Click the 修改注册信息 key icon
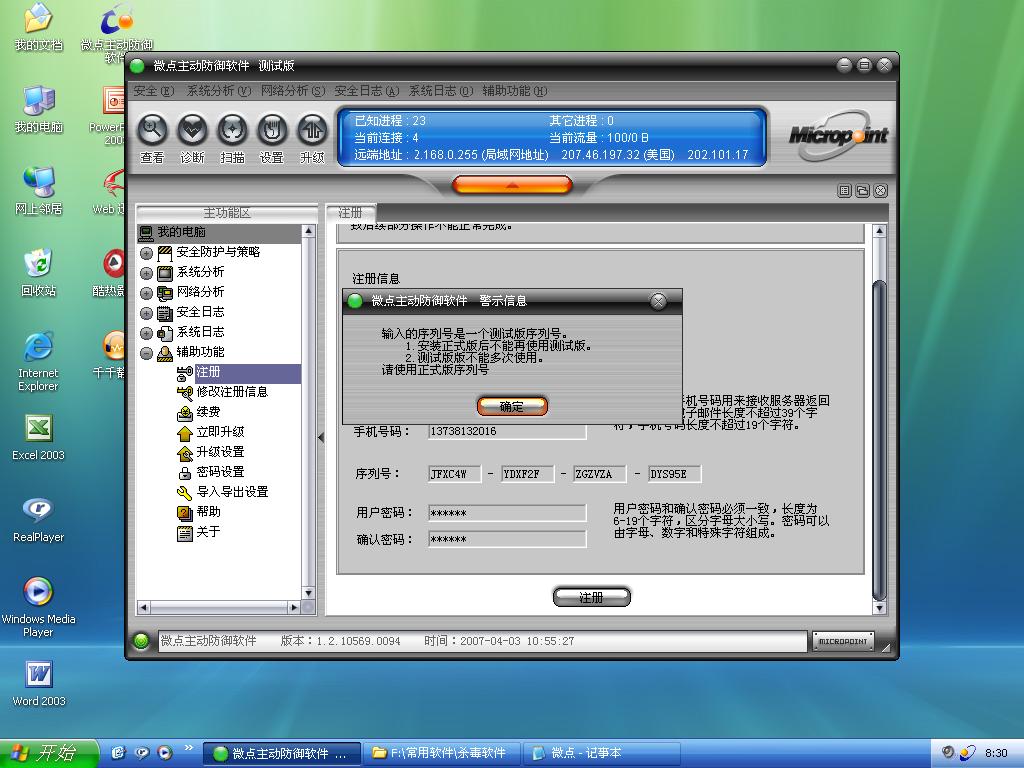This screenshot has width=1024, height=768. pos(185,392)
